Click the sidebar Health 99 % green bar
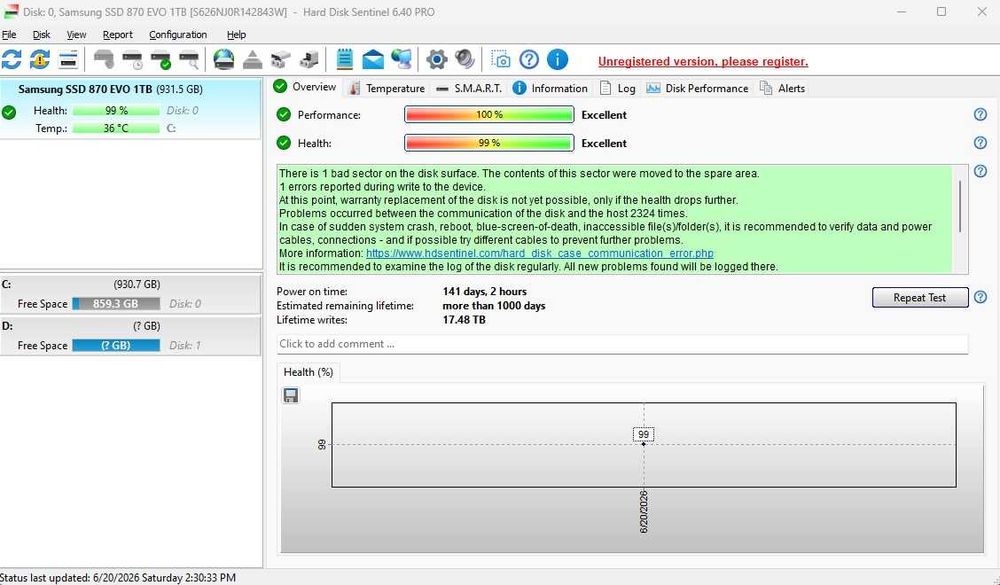 pyautogui.click(x=116, y=110)
